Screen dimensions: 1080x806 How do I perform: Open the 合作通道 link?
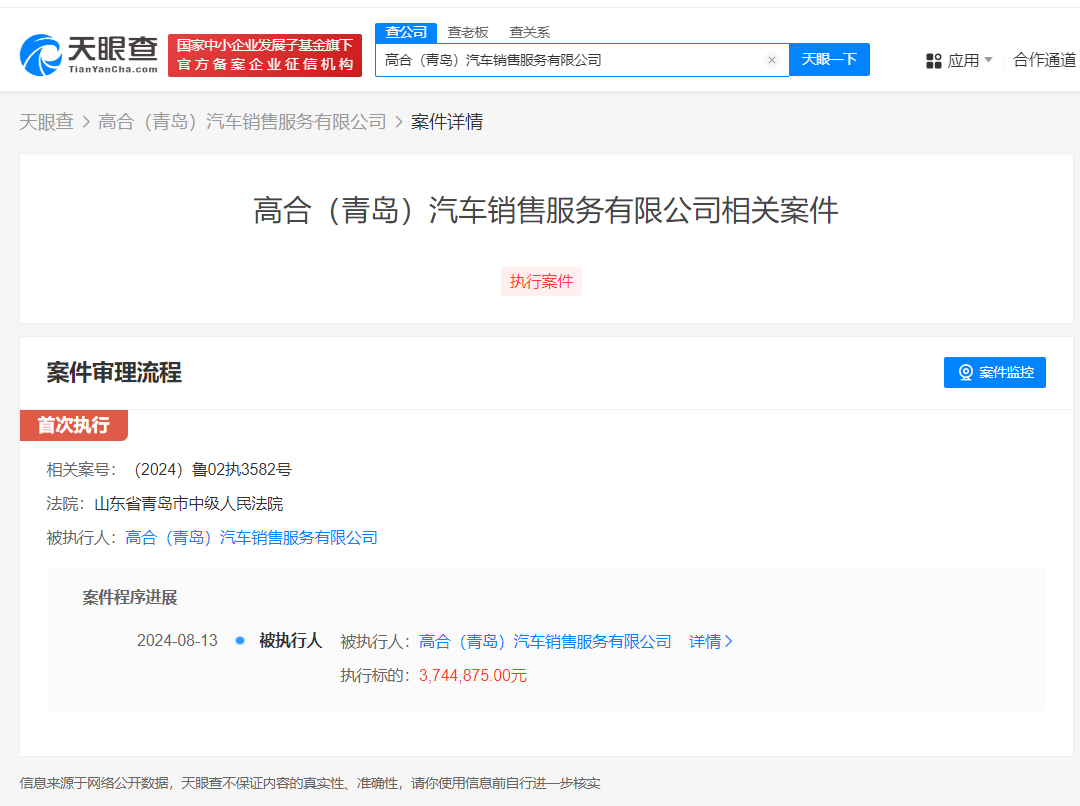click(1043, 60)
